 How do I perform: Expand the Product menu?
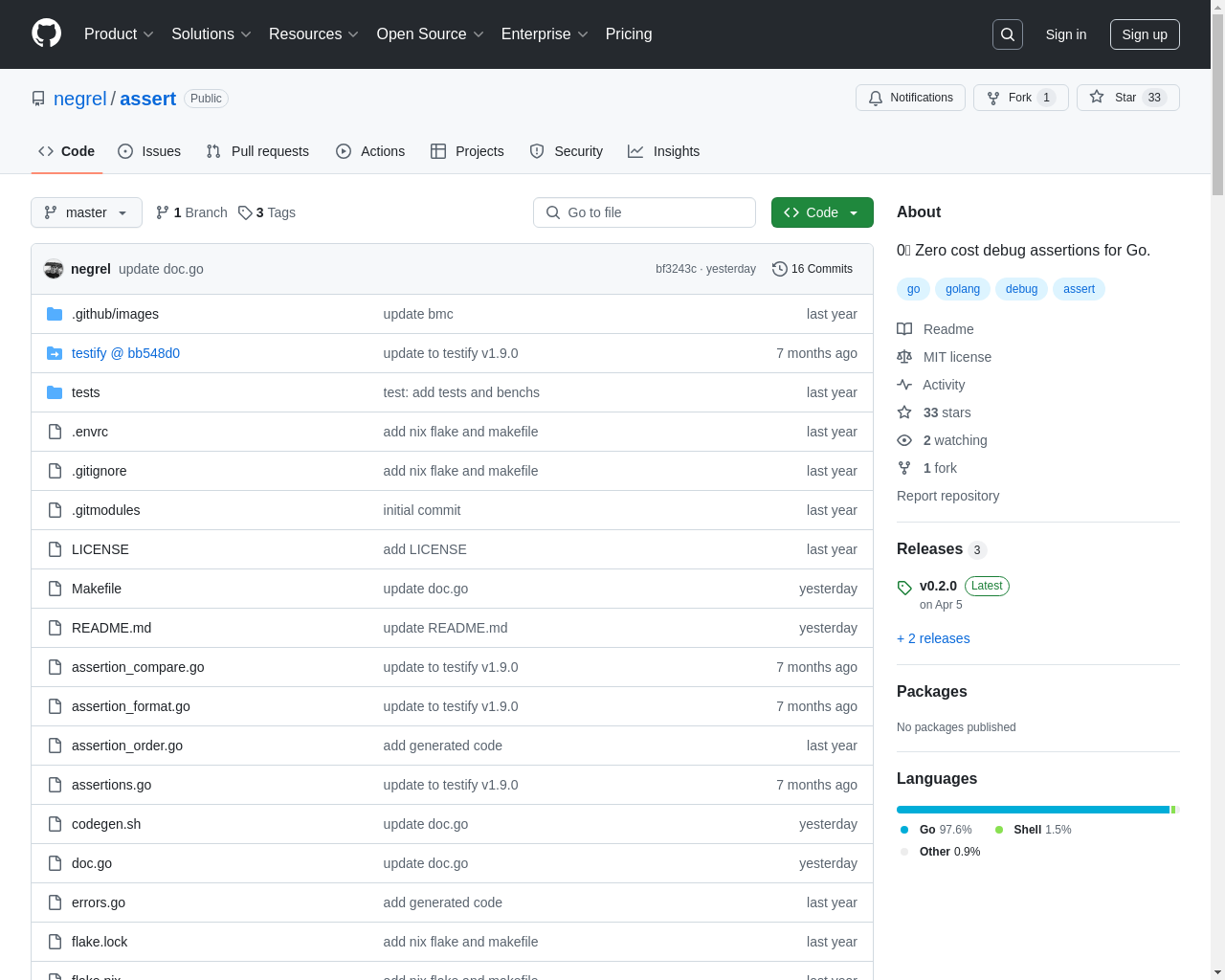[119, 34]
